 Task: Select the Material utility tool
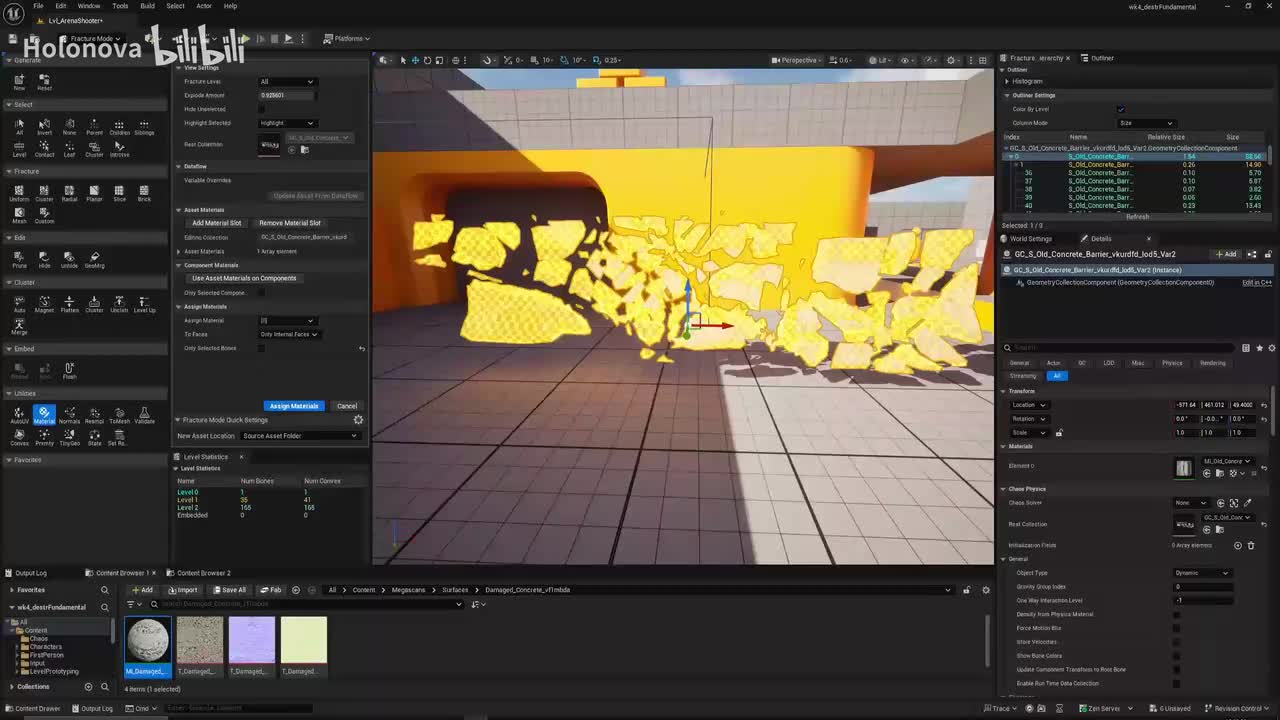tap(44, 415)
